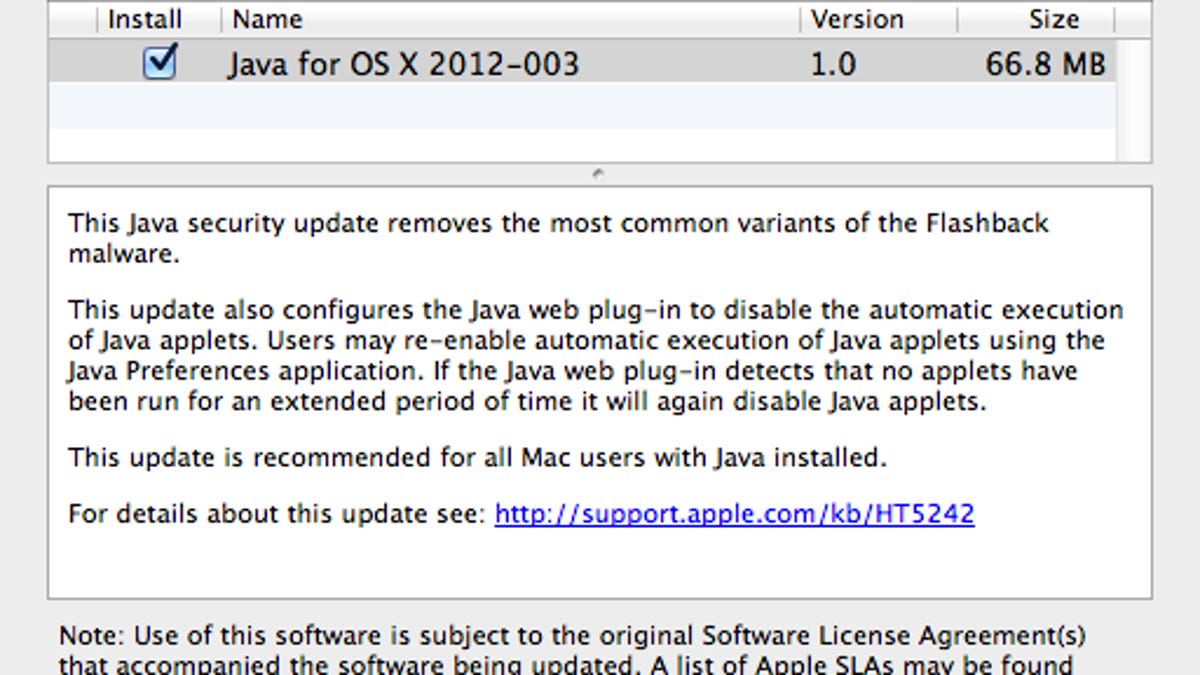Click inside the update description text area
The image size is (1200, 675).
[x=600, y=400]
